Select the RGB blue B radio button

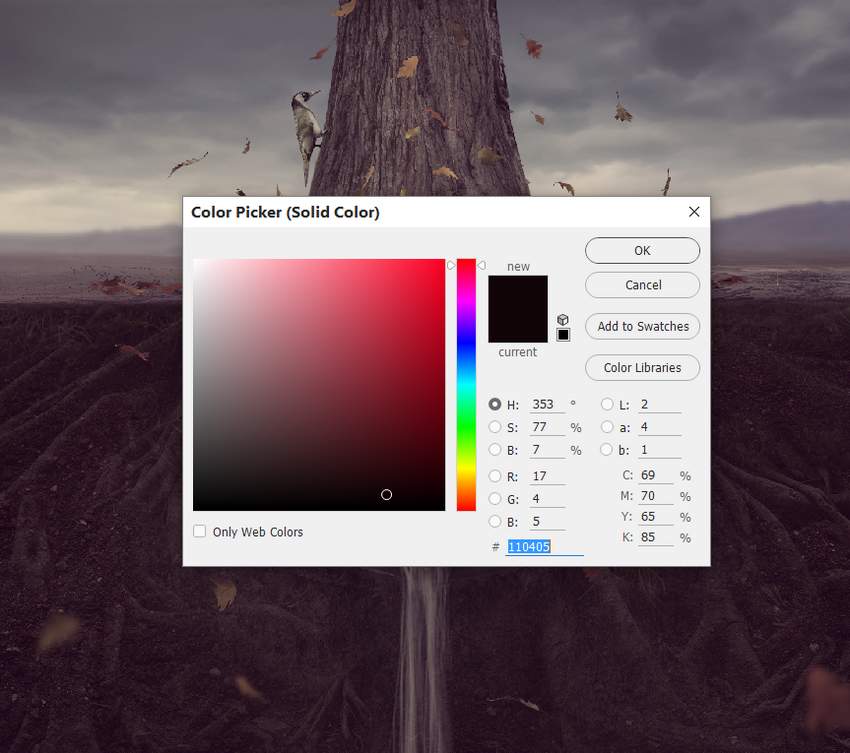click(x=494, y=522)
